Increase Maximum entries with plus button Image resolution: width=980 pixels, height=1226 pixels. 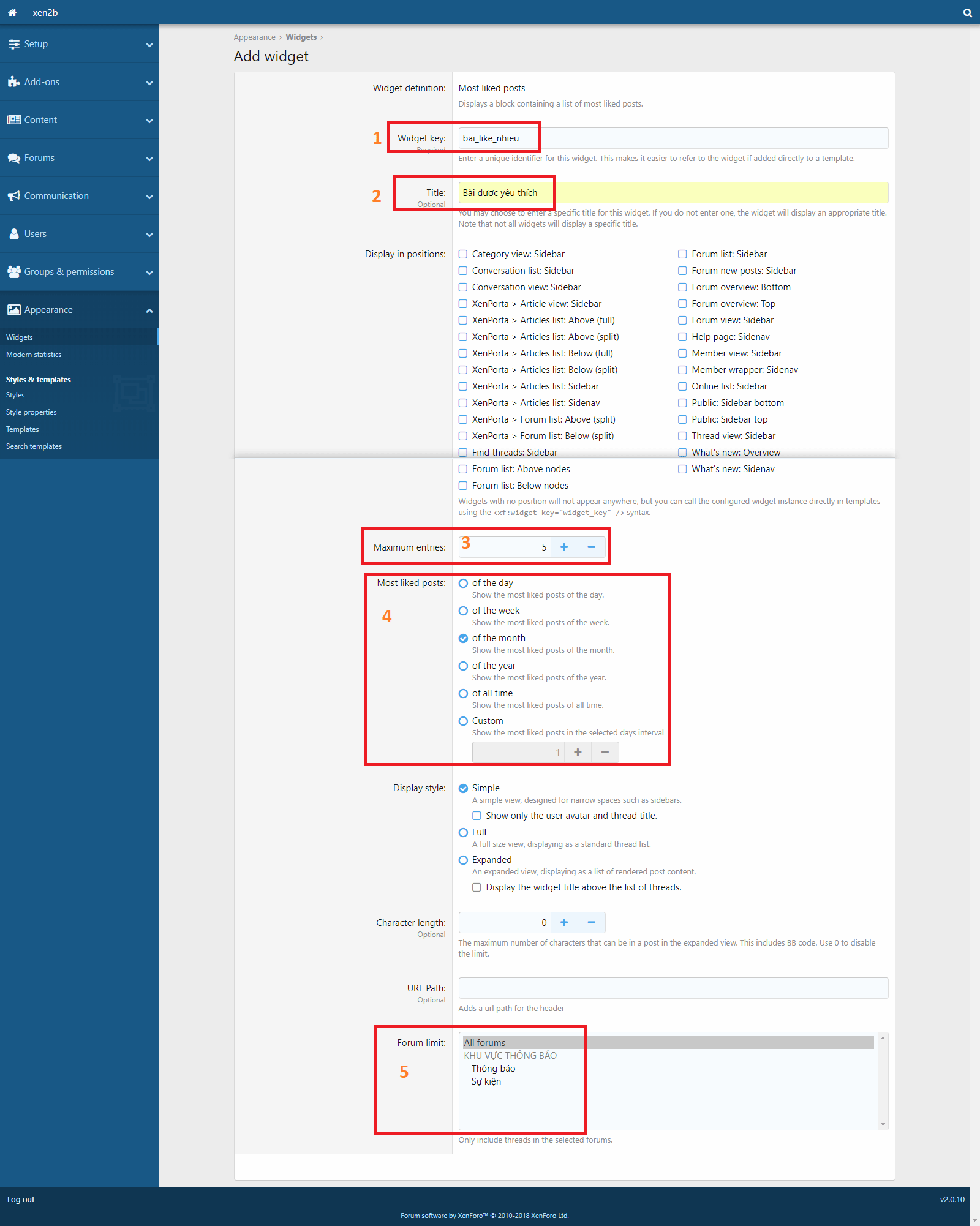point(564,547)
